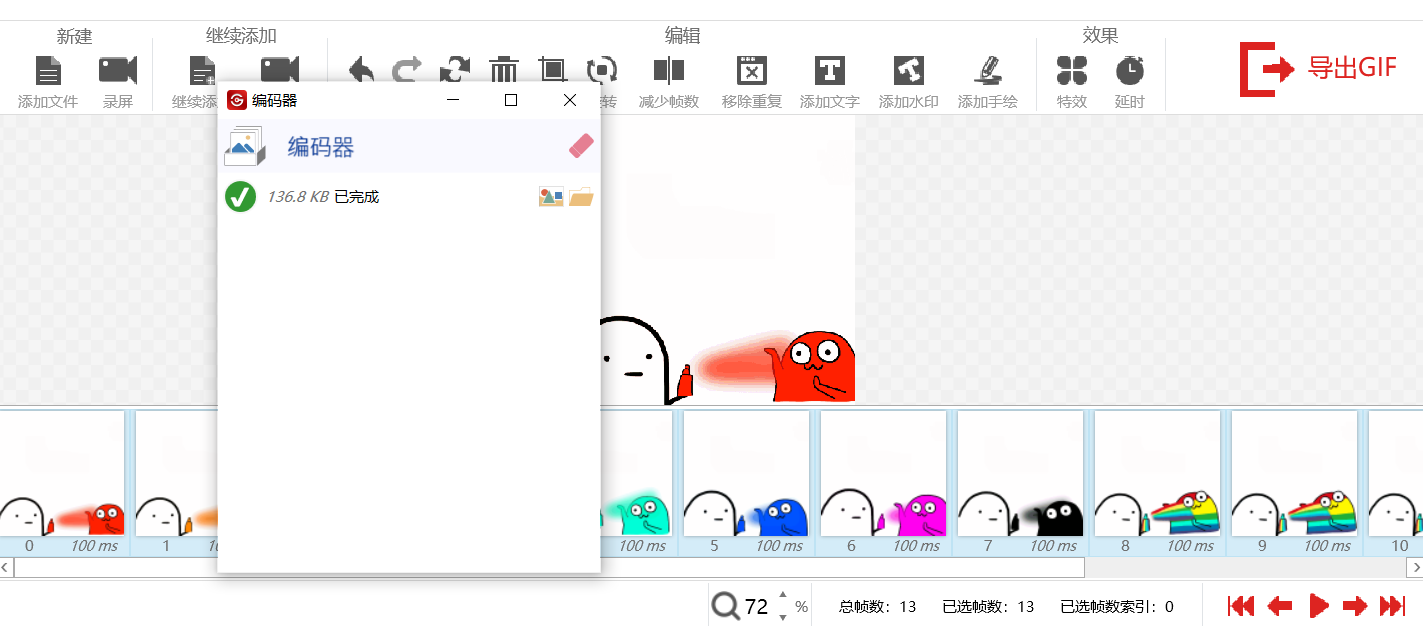The width and height of the screenshot is (1423, 626).
Task: Play the animation preview
Action: 1318,605
